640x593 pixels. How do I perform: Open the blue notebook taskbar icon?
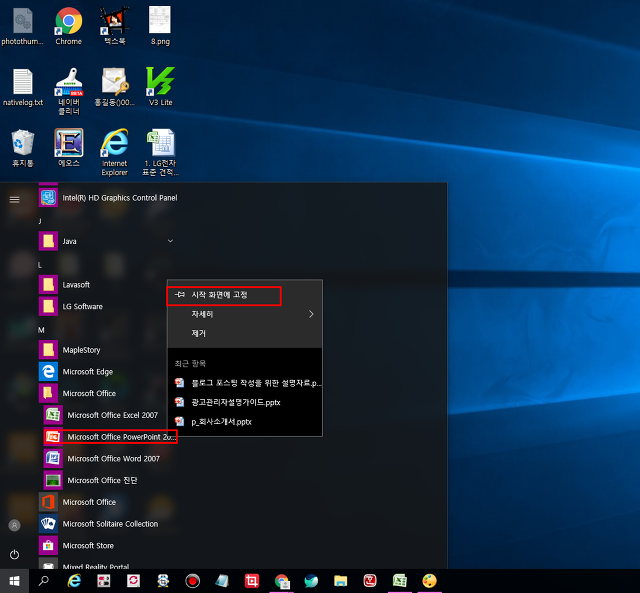click(222, 581)
